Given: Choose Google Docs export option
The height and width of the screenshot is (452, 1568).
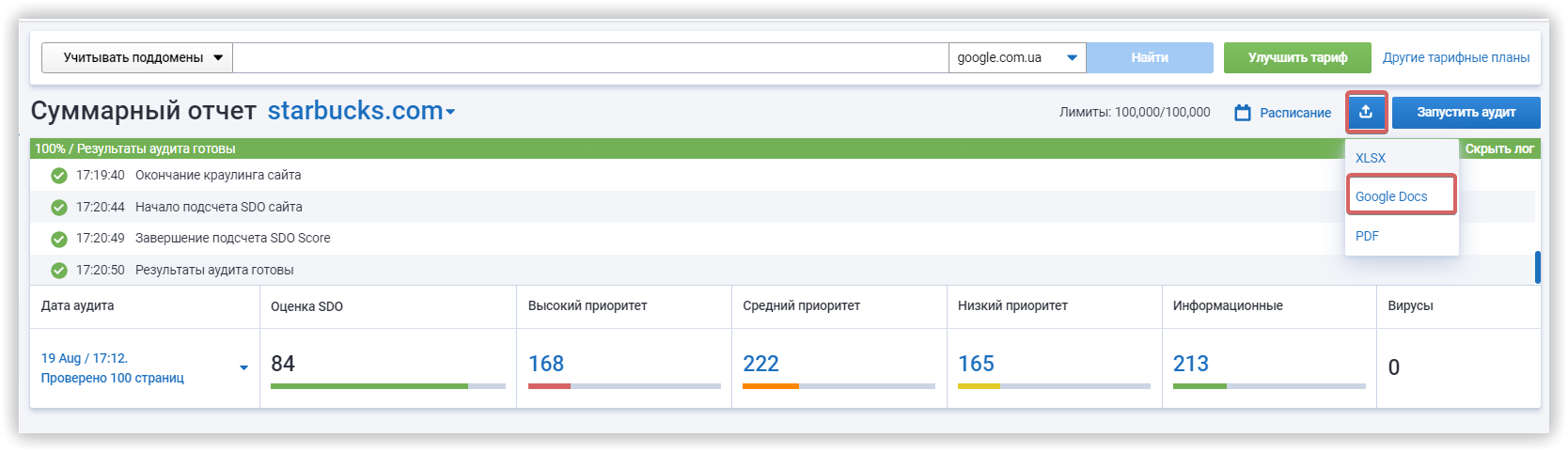Looking at the screenshot, I should tap(1391, 196).
